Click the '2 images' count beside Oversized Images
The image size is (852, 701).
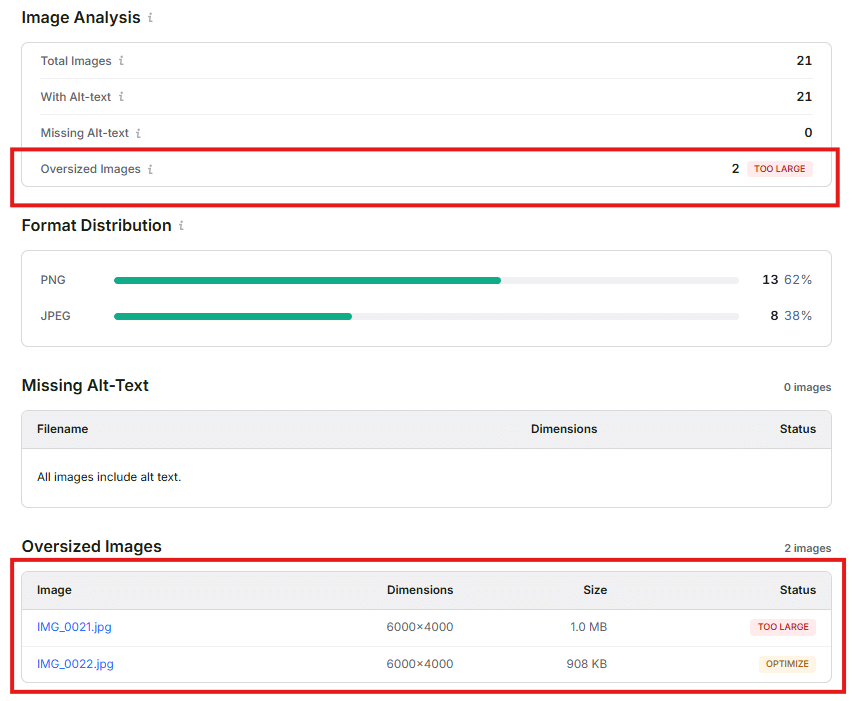pos(807,548)
